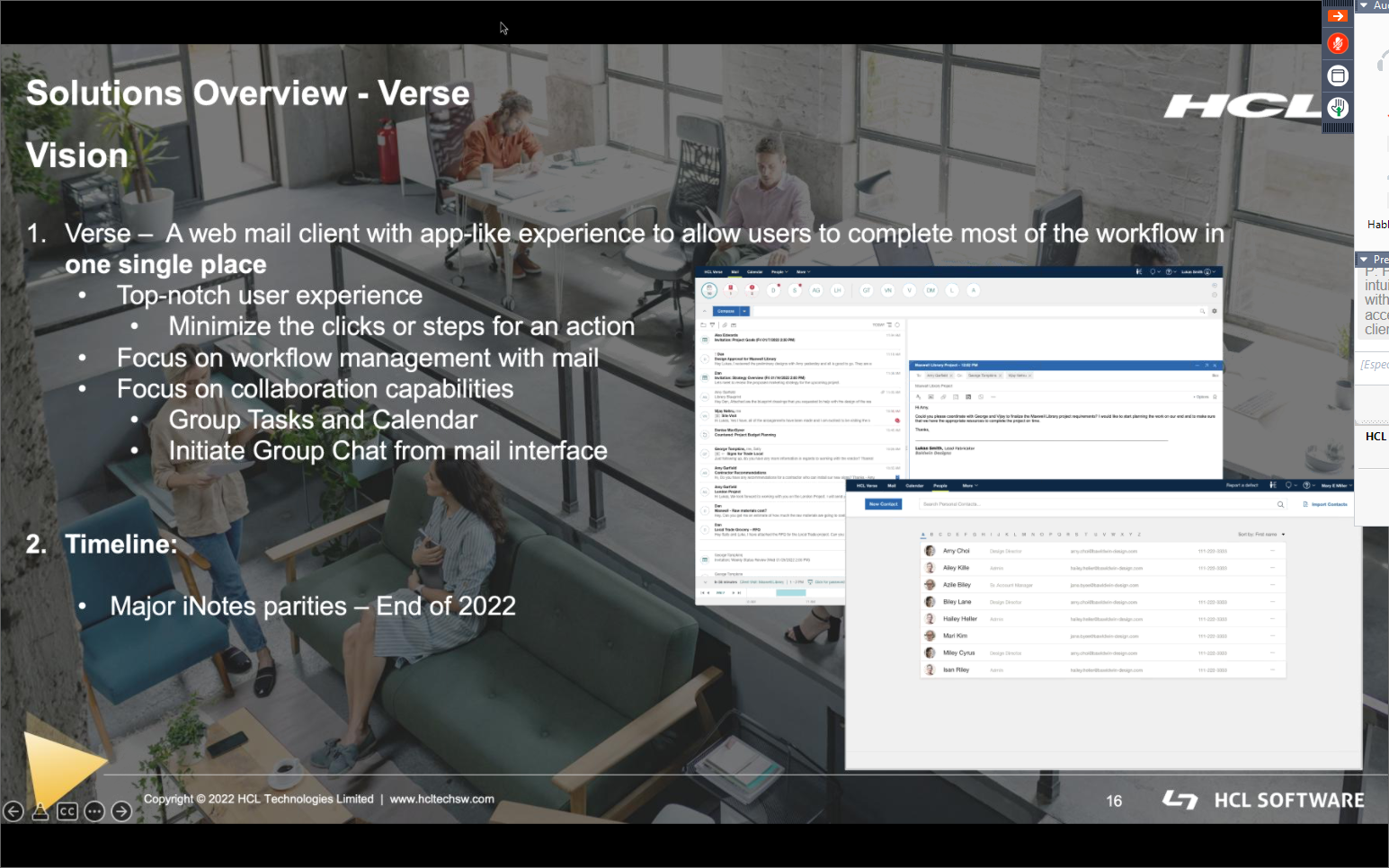This screenshot has width=1389, height=868.
Task: Collapse the Pre... questions section triangle
Action: (1364, 260)
